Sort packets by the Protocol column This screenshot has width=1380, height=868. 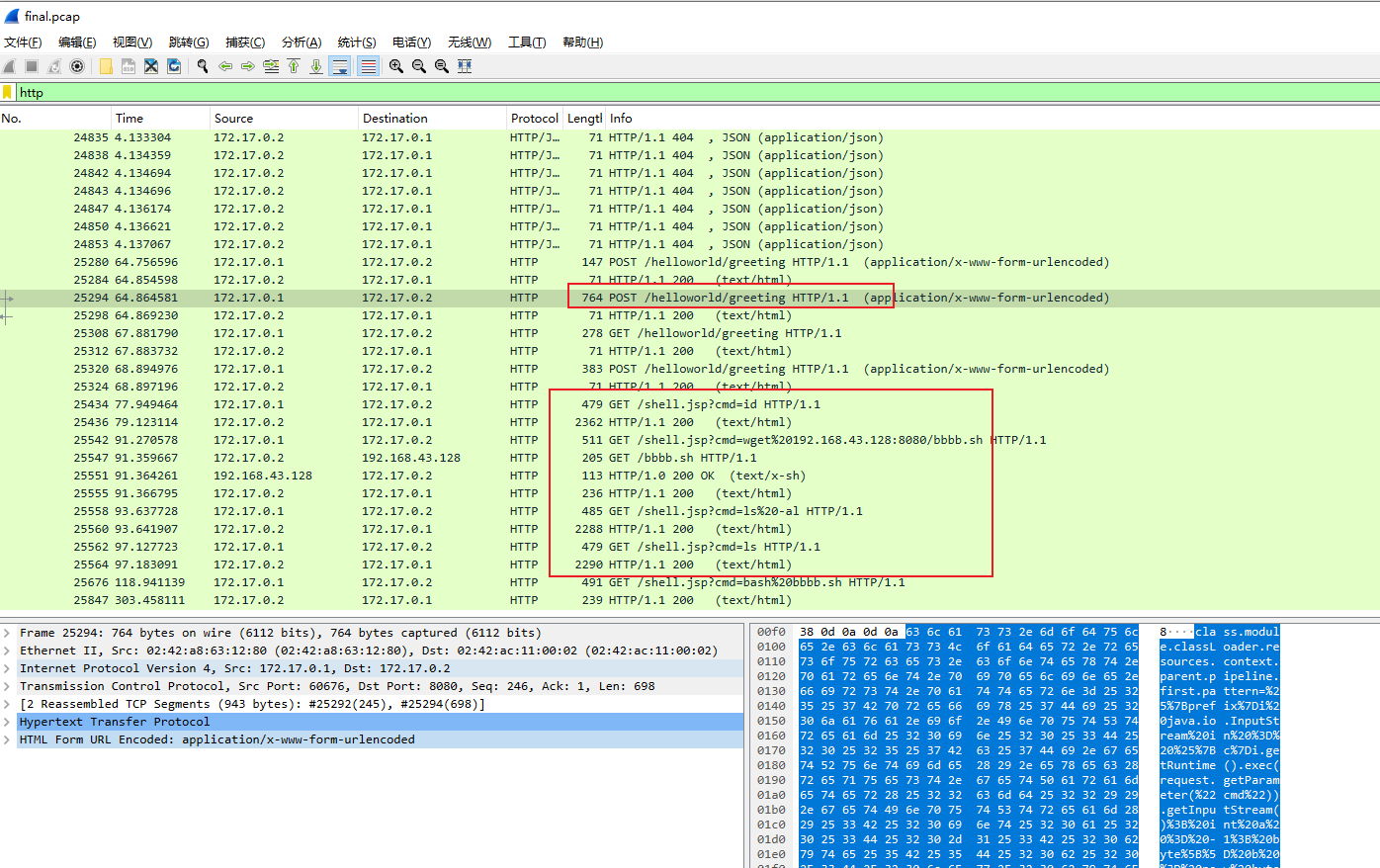pyautogui.click(x=535, y=118)
